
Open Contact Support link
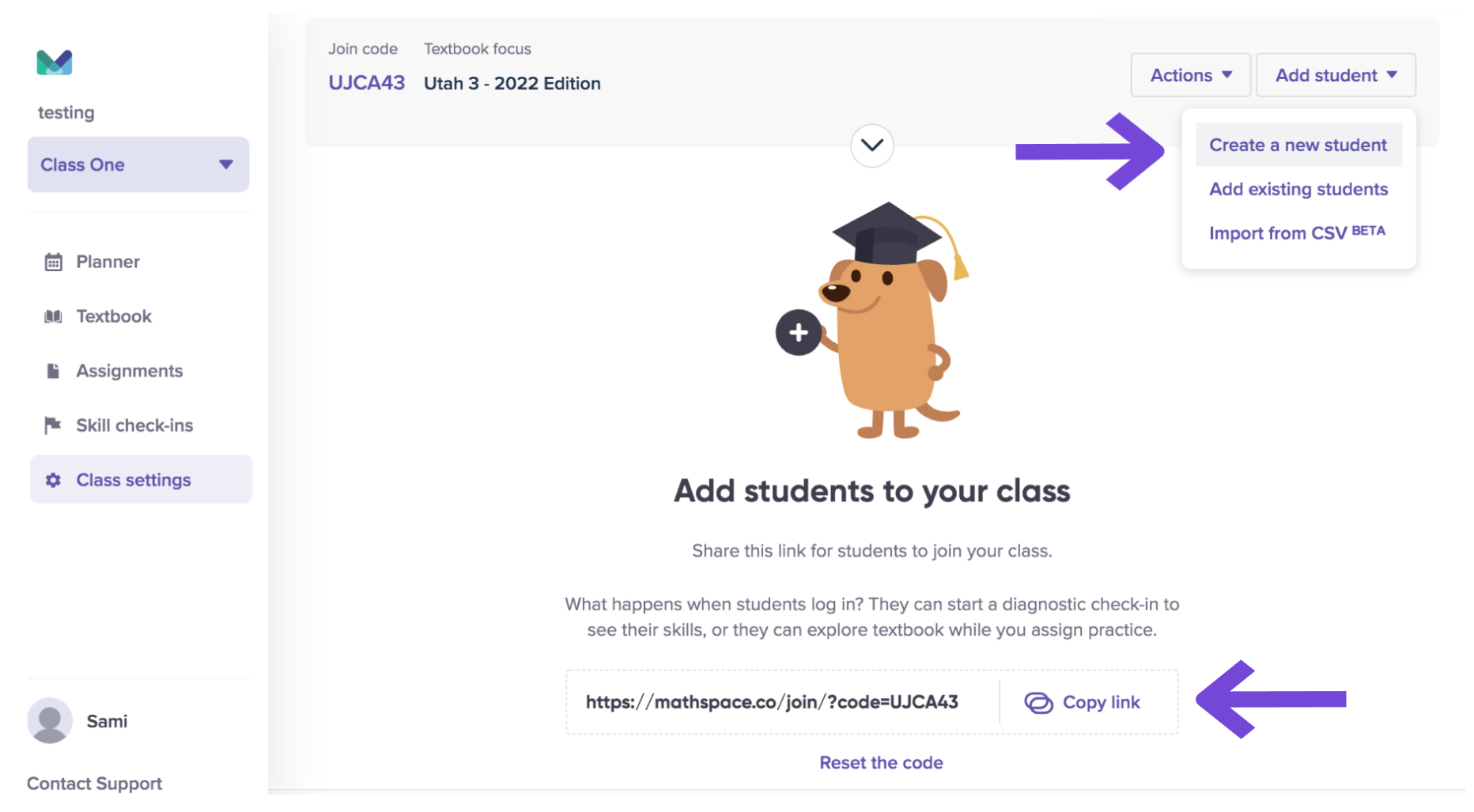[x=94, y=784]
